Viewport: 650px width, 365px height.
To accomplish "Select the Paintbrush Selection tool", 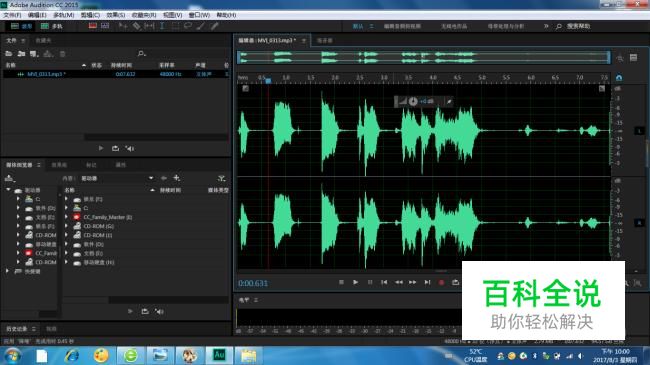I will coord(201,26).
